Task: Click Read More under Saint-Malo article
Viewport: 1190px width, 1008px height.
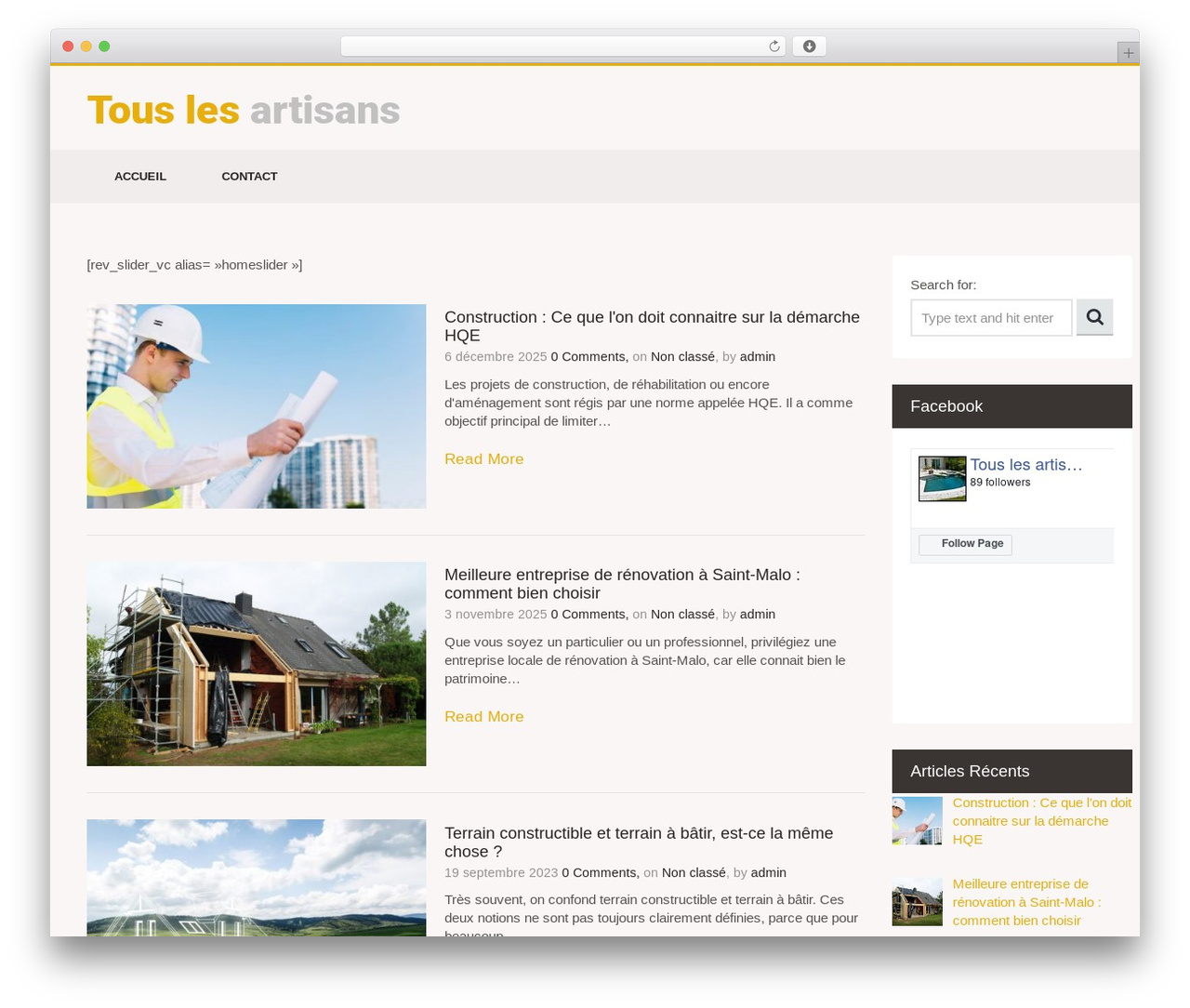Action: click(x=484, y=716)
